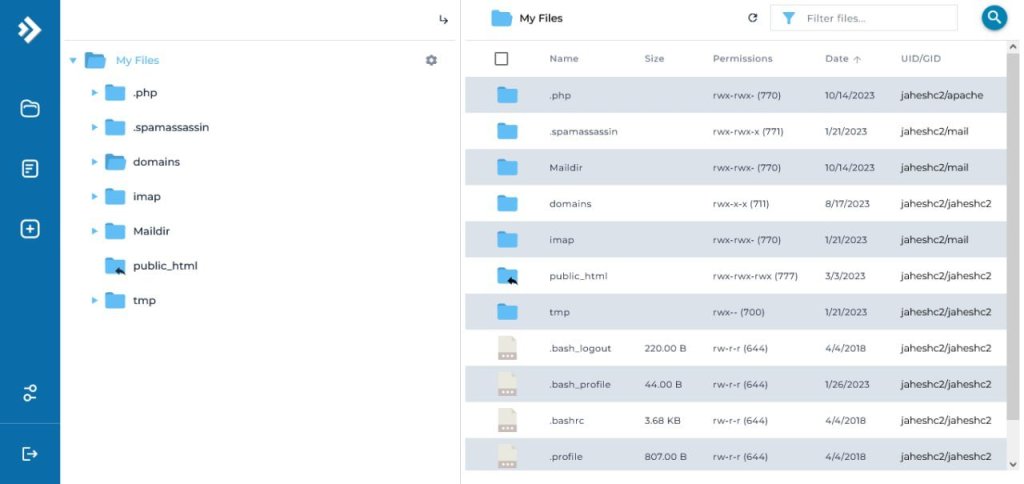Select public_html in the folder tree
Image resolution: width=1024 pixels, height=484 pixels.
tap(165, 266)
